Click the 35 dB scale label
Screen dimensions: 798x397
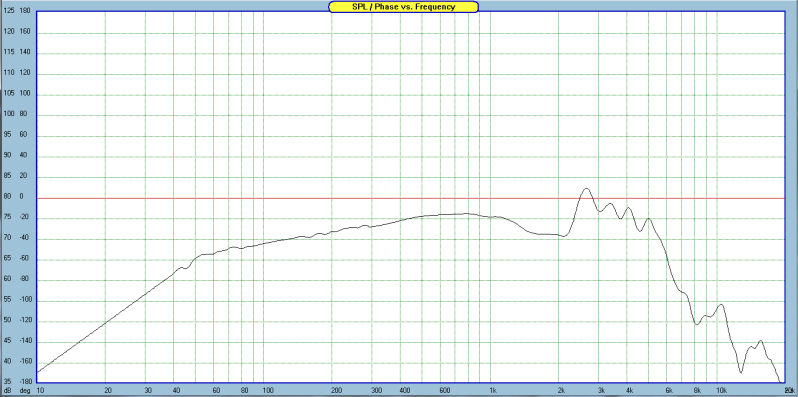(7, 382)
